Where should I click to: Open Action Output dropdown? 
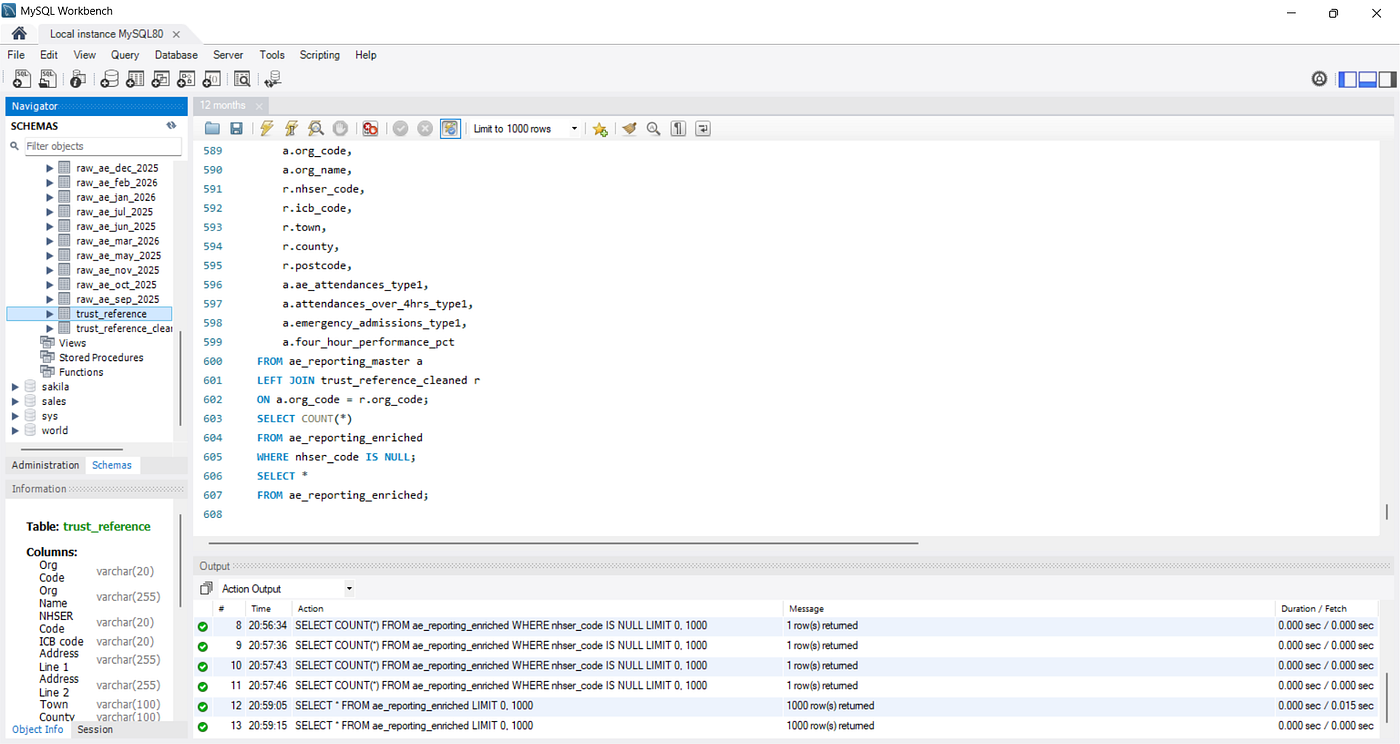[286, 589]
